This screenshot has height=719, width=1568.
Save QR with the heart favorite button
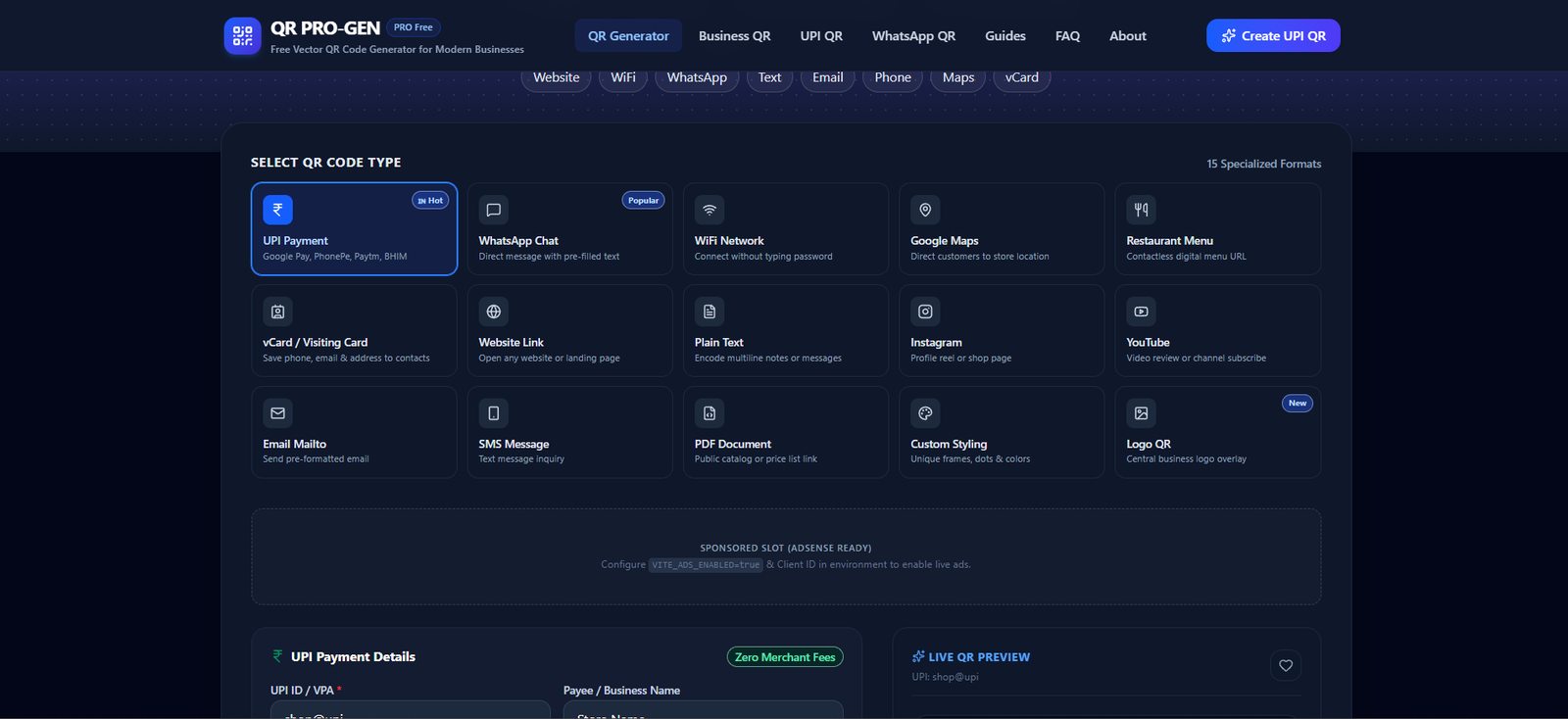coord(1286,666)
